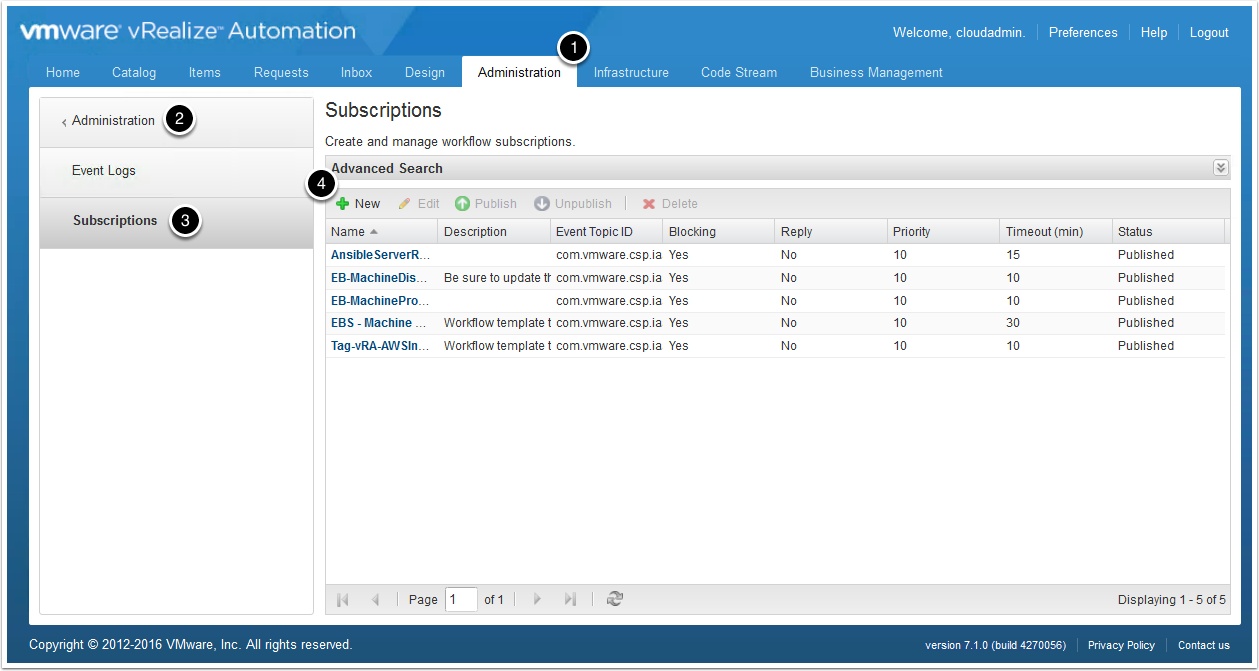Expand the Advanced Search panel
This screenshot has height=671, width=1259.
1220,168
